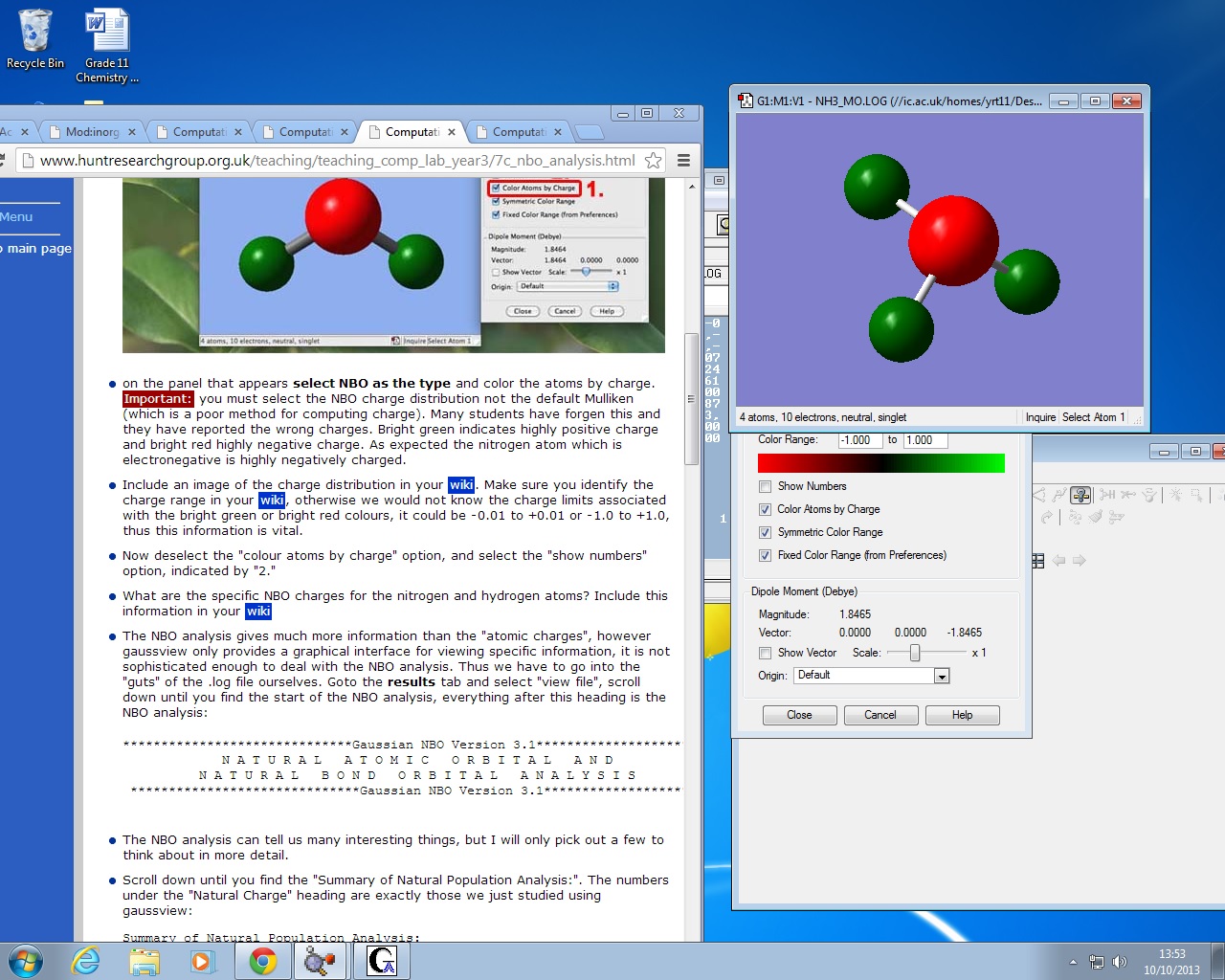The width and height of the screenshot is (1225, 980).
Task: Open the Chrome menu hamburger icon
Action: coord(684,161)
